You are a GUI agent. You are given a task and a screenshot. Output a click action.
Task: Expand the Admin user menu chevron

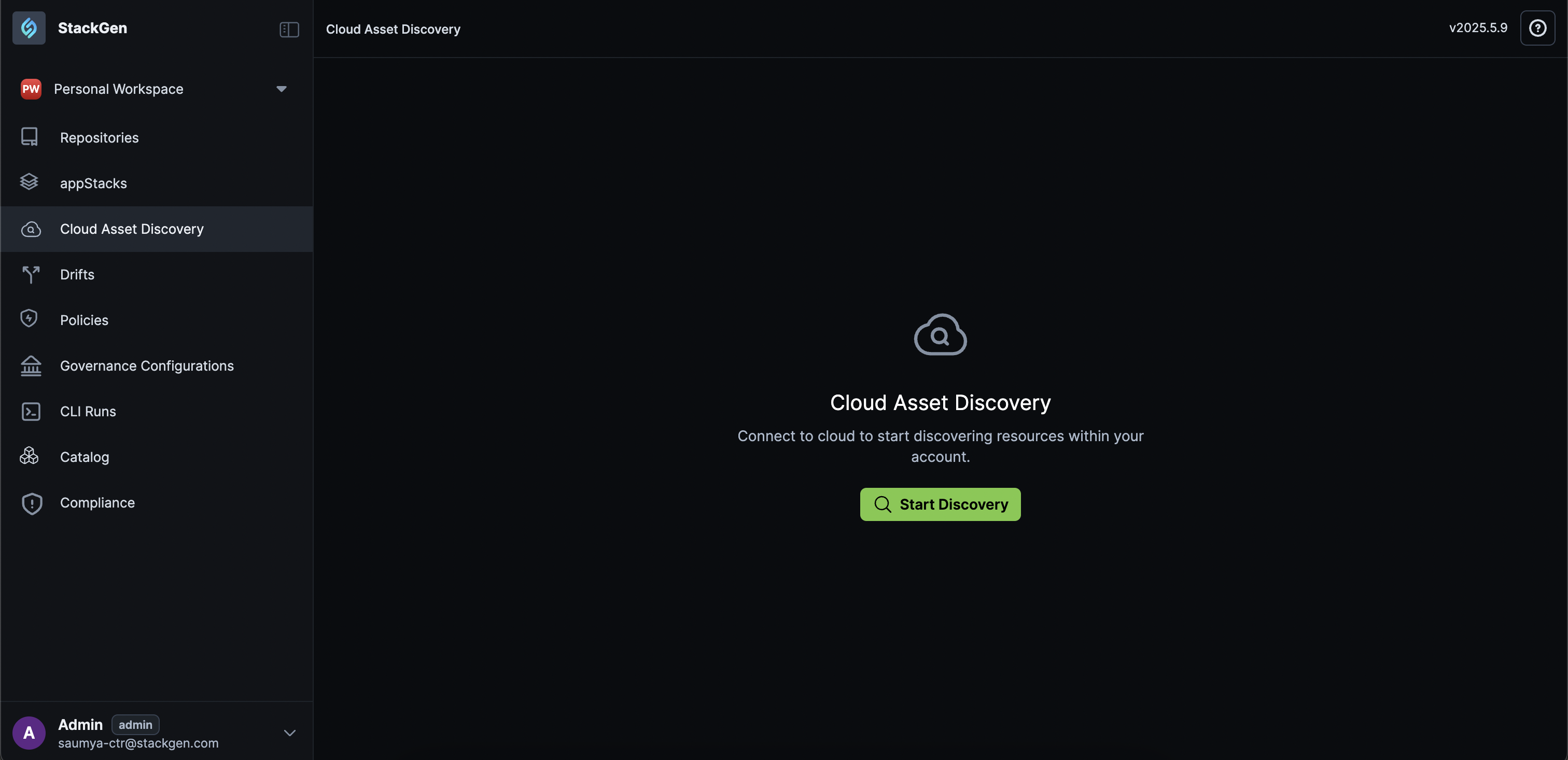(290, 733)
